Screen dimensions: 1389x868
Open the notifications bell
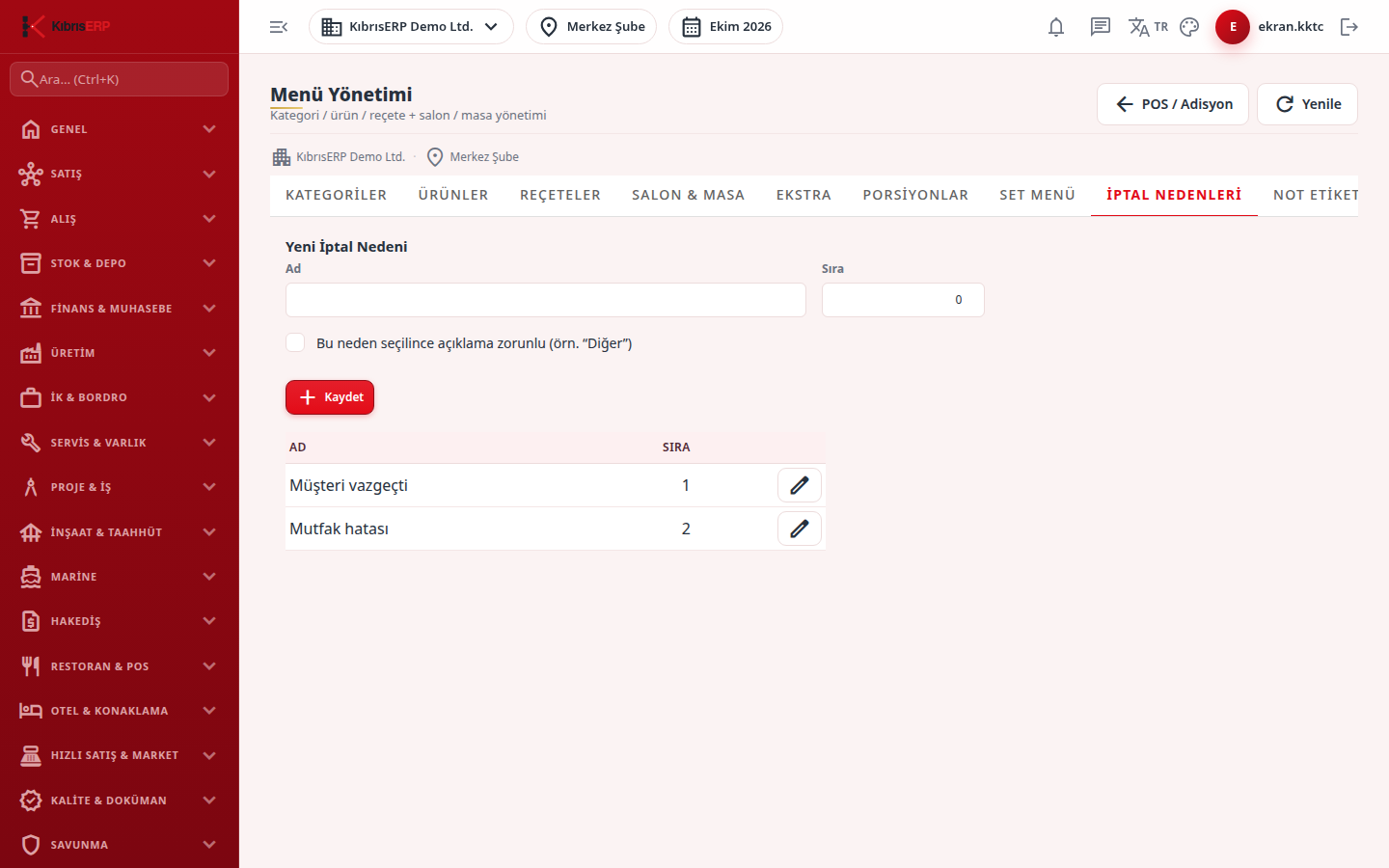tap(1056, 27)
